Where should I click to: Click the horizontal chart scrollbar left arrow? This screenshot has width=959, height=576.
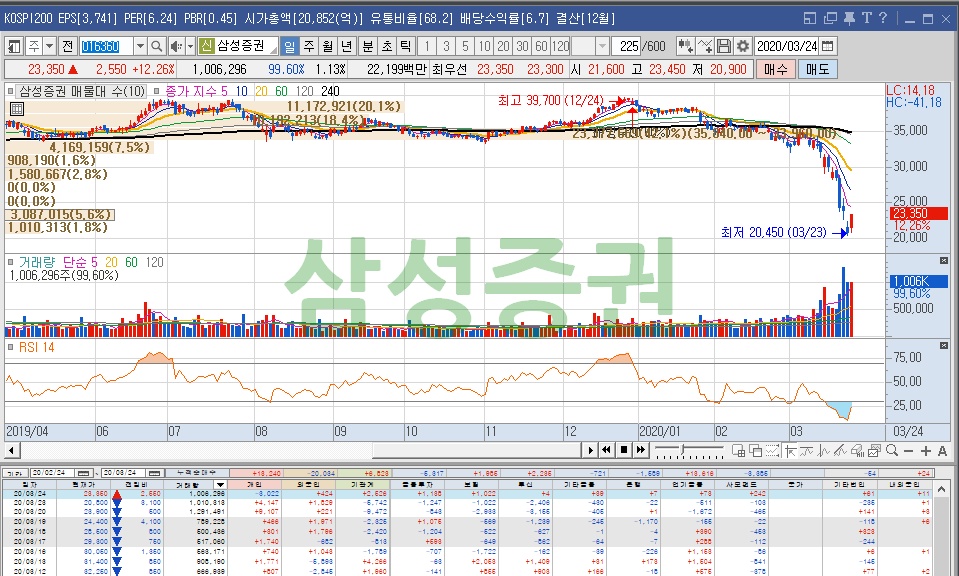[11, 451]
